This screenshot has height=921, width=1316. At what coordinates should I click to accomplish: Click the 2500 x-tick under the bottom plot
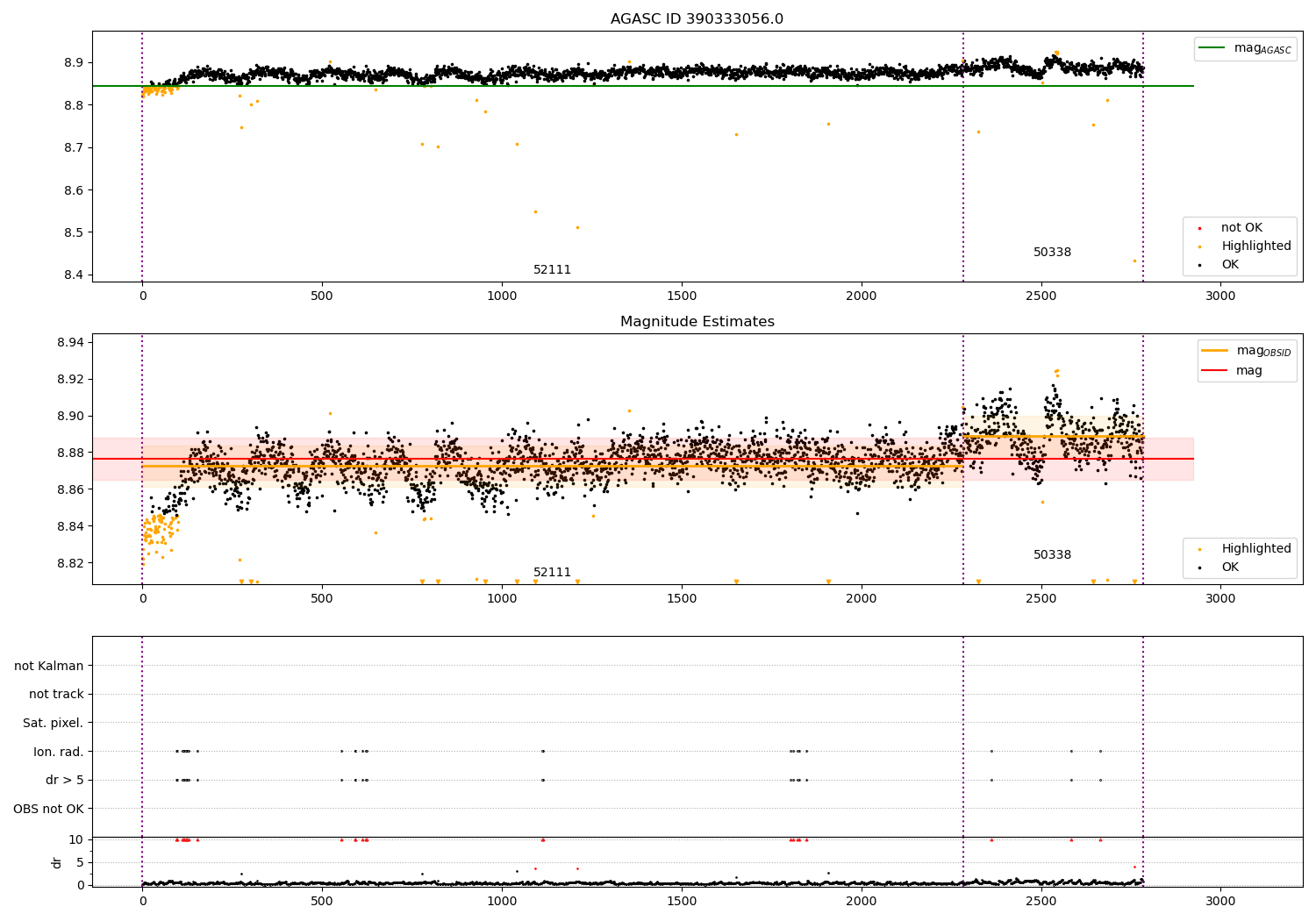click(x=1041, y=901)
